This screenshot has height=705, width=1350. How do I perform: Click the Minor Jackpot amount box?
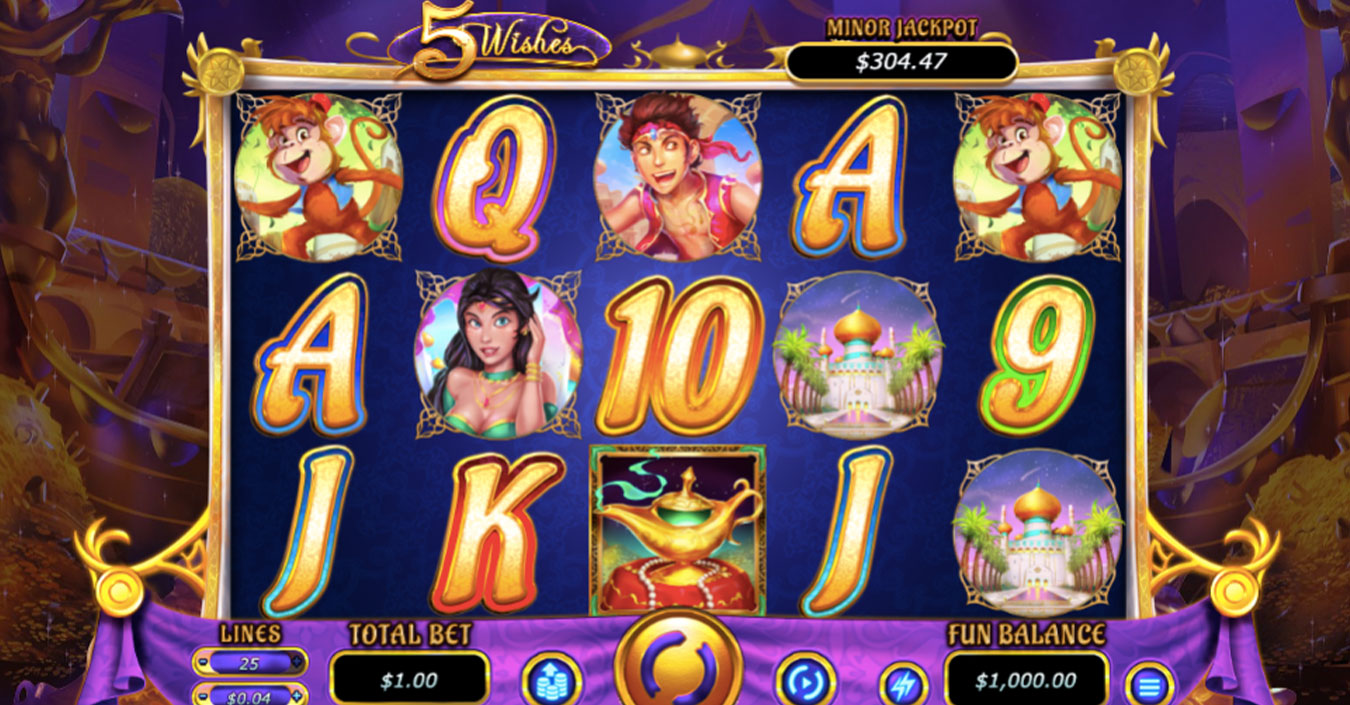pyautogui.click(x=901, y=62)
